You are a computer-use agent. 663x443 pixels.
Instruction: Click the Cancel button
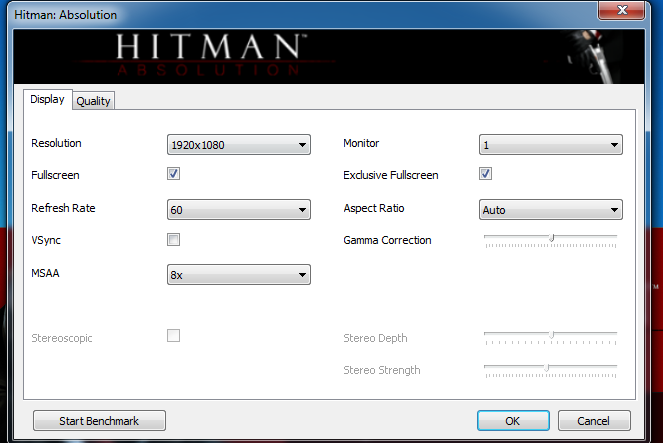coord(594,421)
